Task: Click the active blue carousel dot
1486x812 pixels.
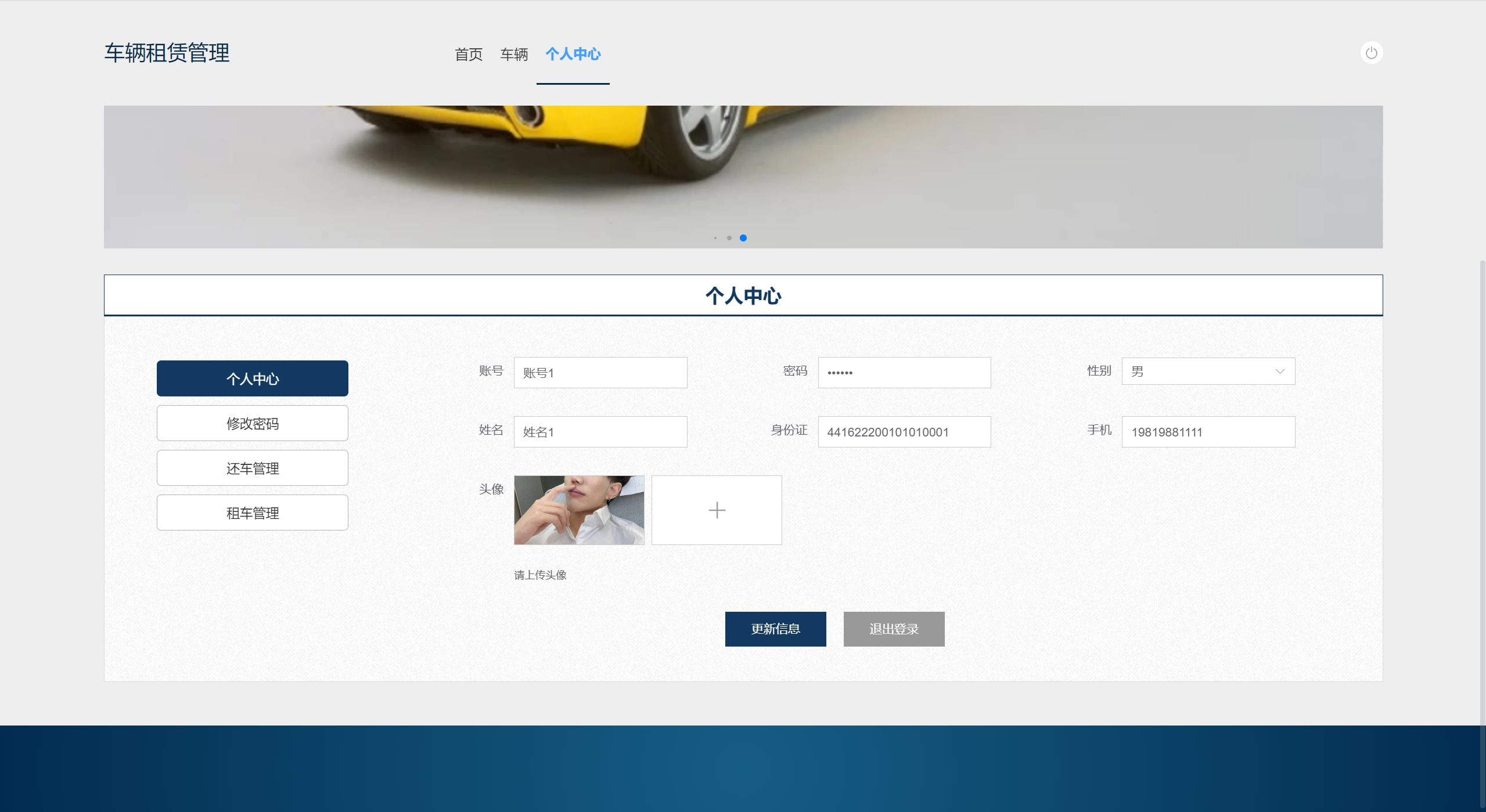Action: tap(743, 238)
